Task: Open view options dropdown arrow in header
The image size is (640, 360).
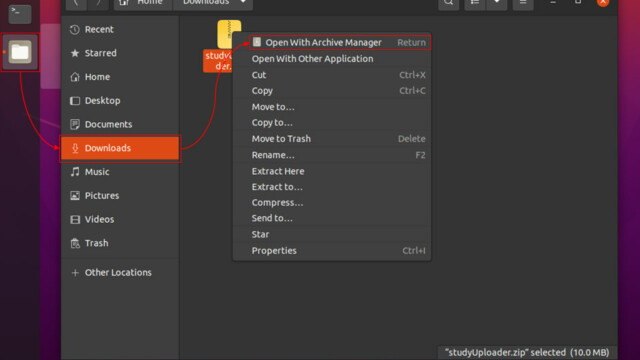Action: [496, 3]
